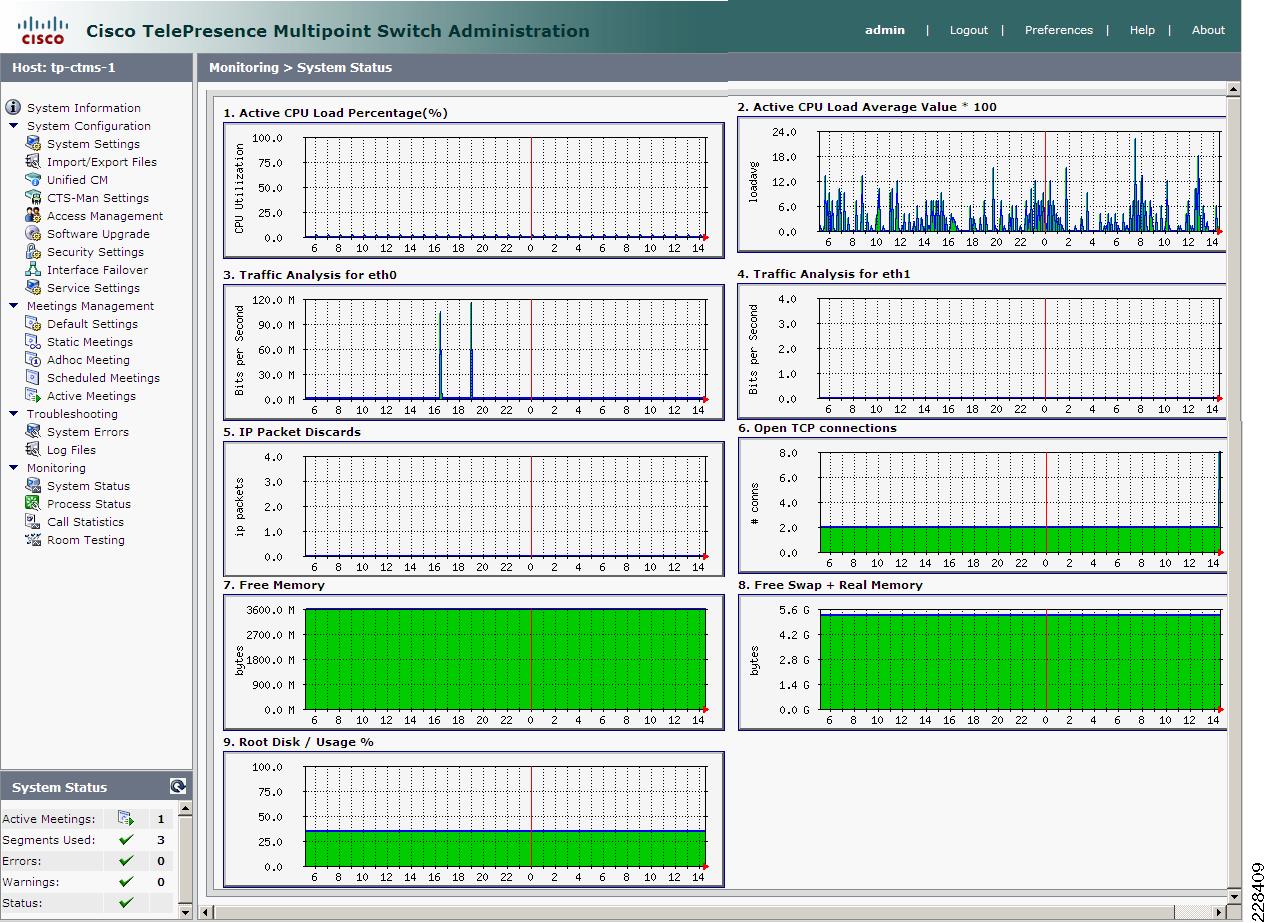Click the Free Memory graph
The height and width of the screenshot is (923, 1266).
coord(474,662)
